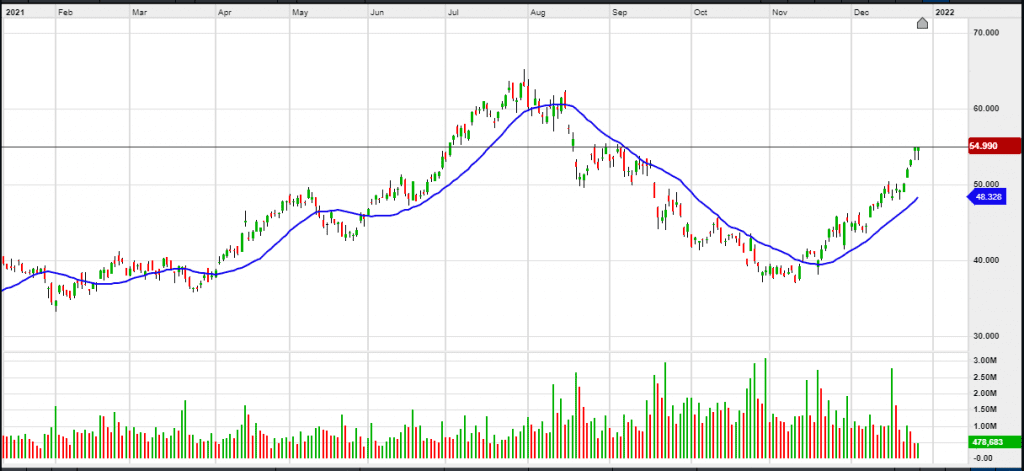Click the red 54.990 current price tag
Image resolution: width=1024 pixels, height=471 pixels.
(x=991, y=146)
